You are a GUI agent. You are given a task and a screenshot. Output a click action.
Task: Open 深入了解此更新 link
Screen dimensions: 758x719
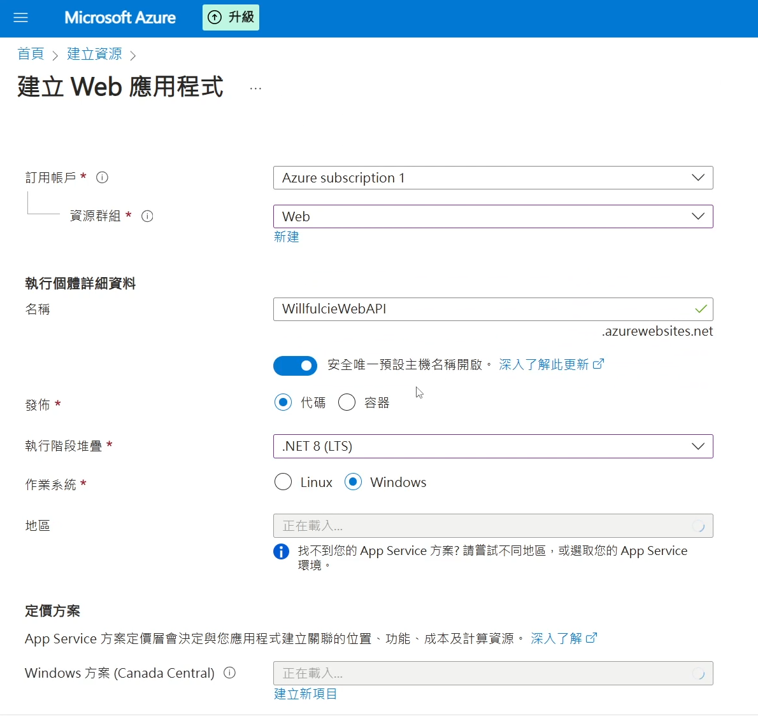(x=551, y=364)
